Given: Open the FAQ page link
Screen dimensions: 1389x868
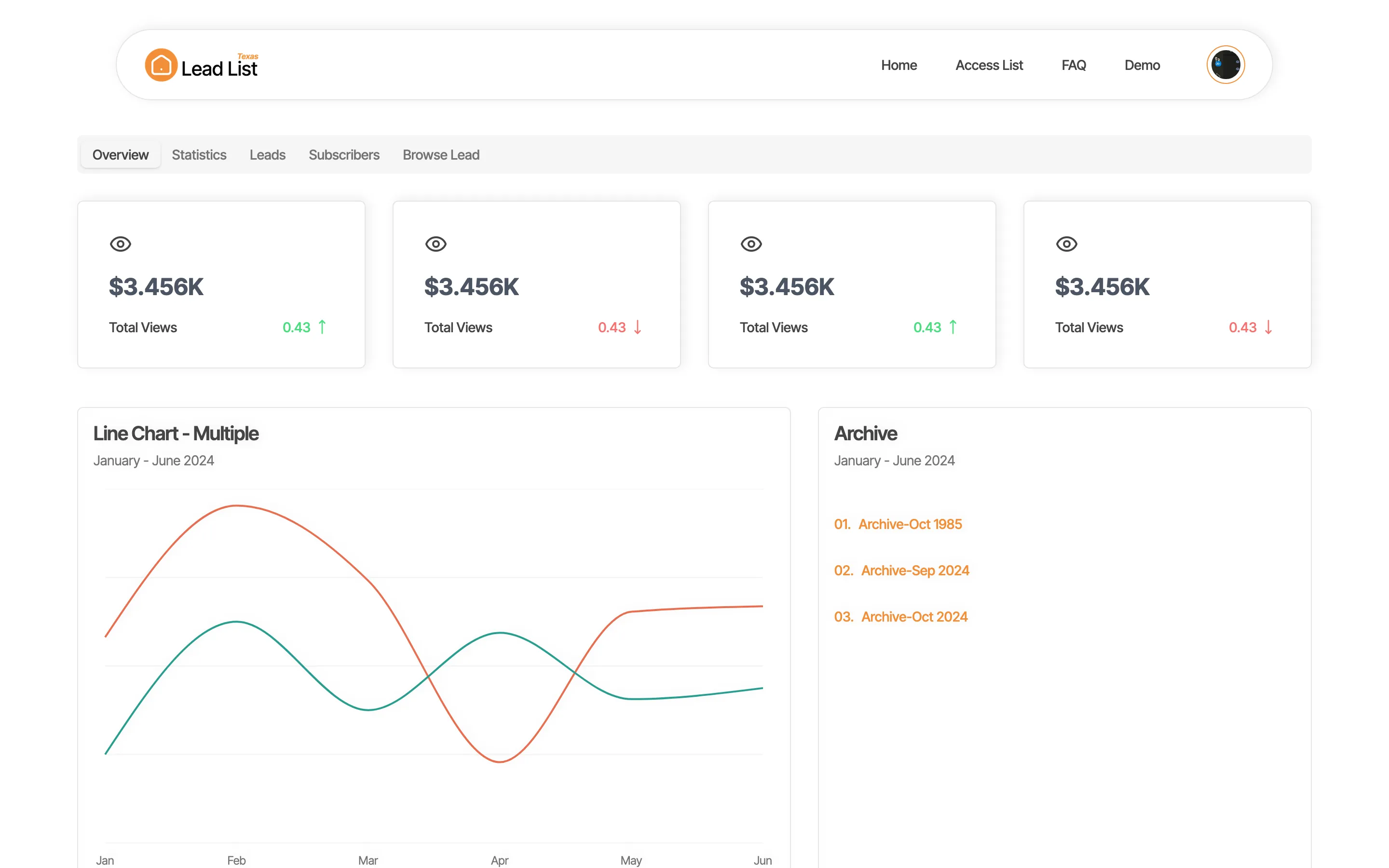Looking at the screenshot, I should [x=1073, y=66].
